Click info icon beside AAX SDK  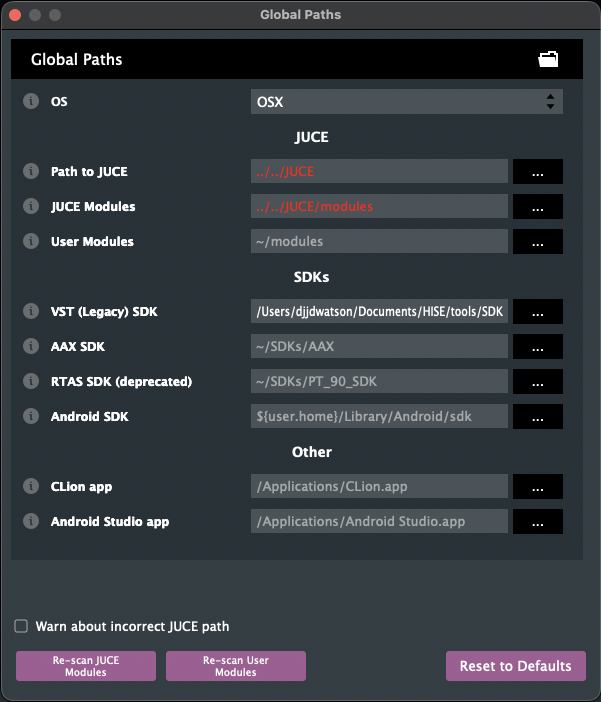point(30,346)
